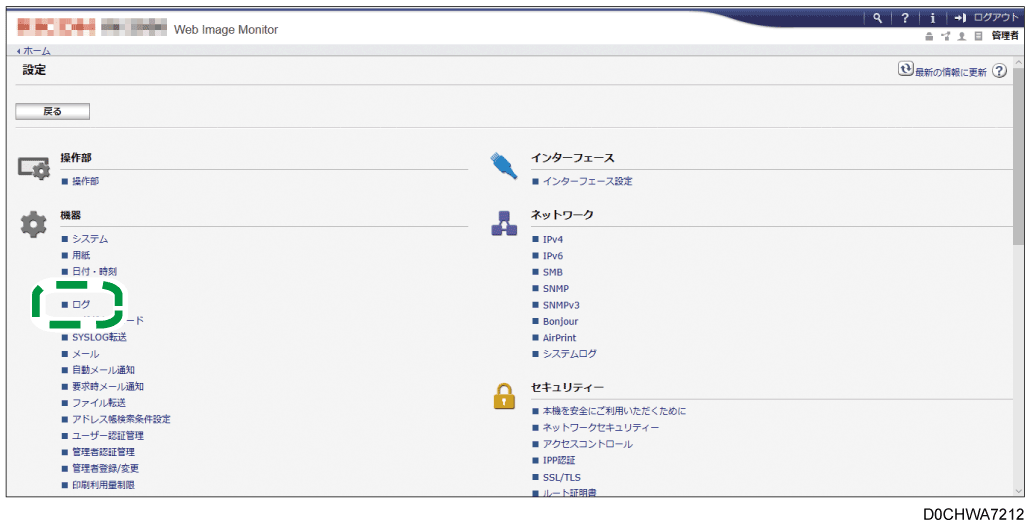Open the AirPrint settings link
This screenshot has height=528, width=1028.
pyautogui.click(x=559, y=338)
